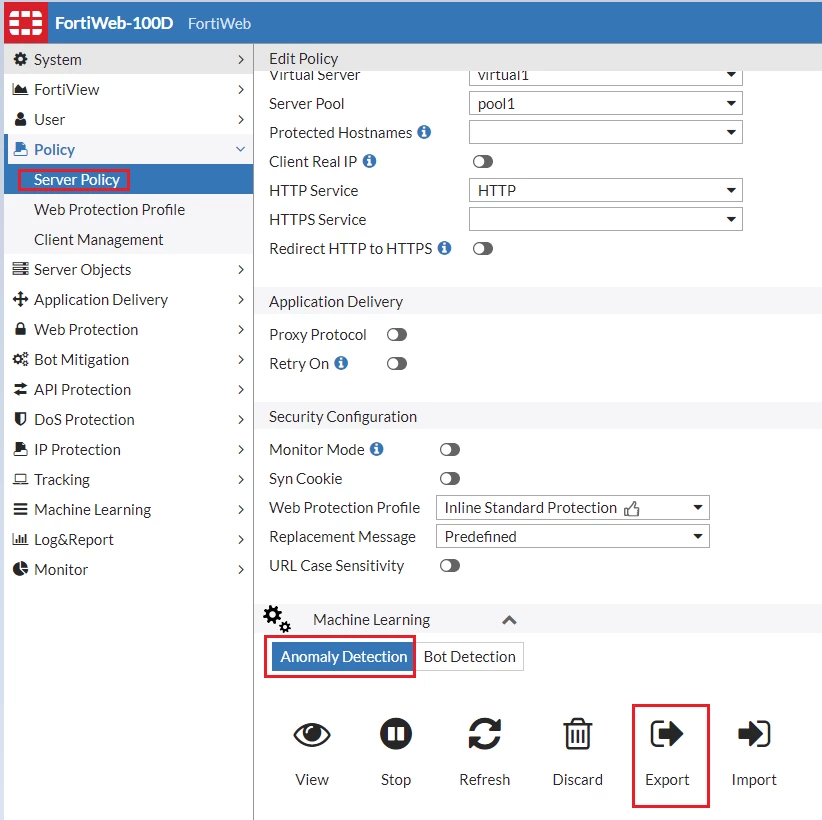The width and height of the screenshot is (822, 820).
Task: Click the API Protection arrows icon
Action: (20, 389)
